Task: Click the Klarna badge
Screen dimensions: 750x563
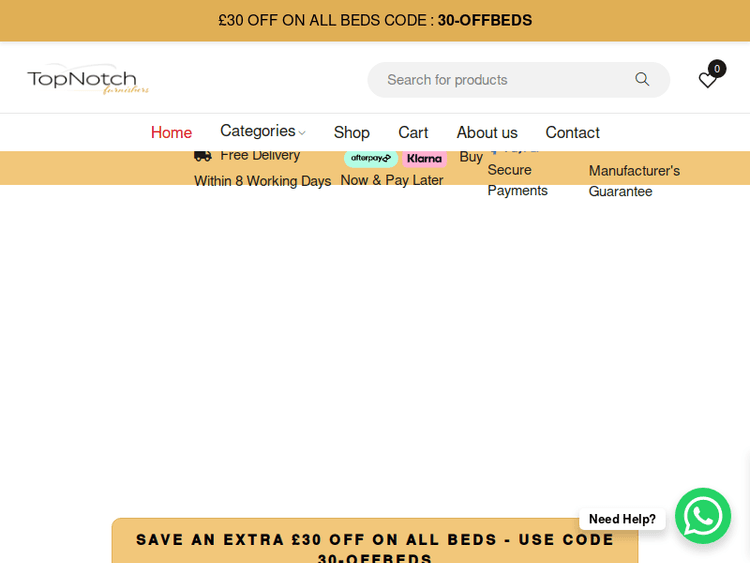Action: pos(425,158)
